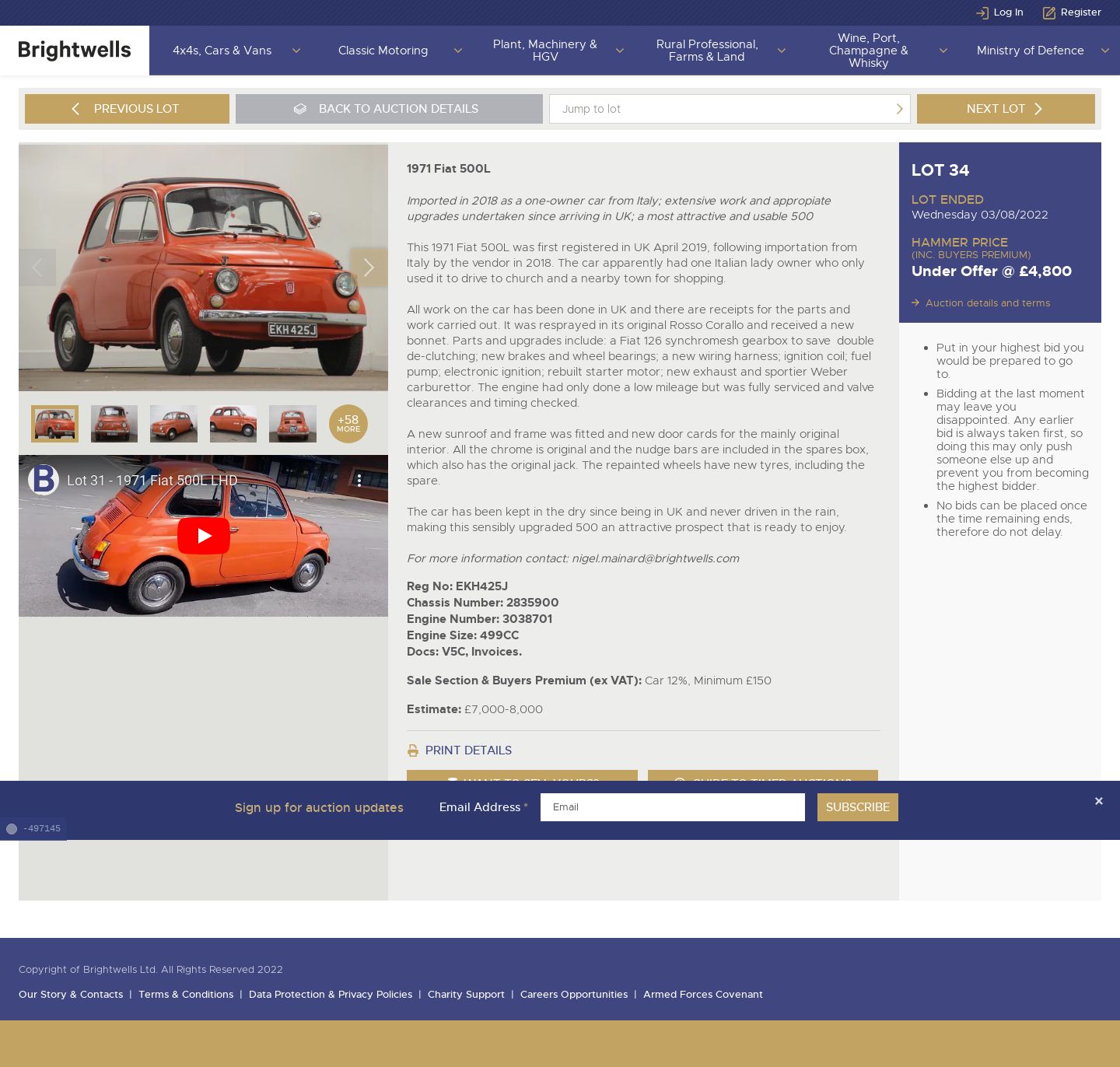Go to the Previous Lot
1120x1067 pixels.
pyautogui.click(x=127, y=109)
